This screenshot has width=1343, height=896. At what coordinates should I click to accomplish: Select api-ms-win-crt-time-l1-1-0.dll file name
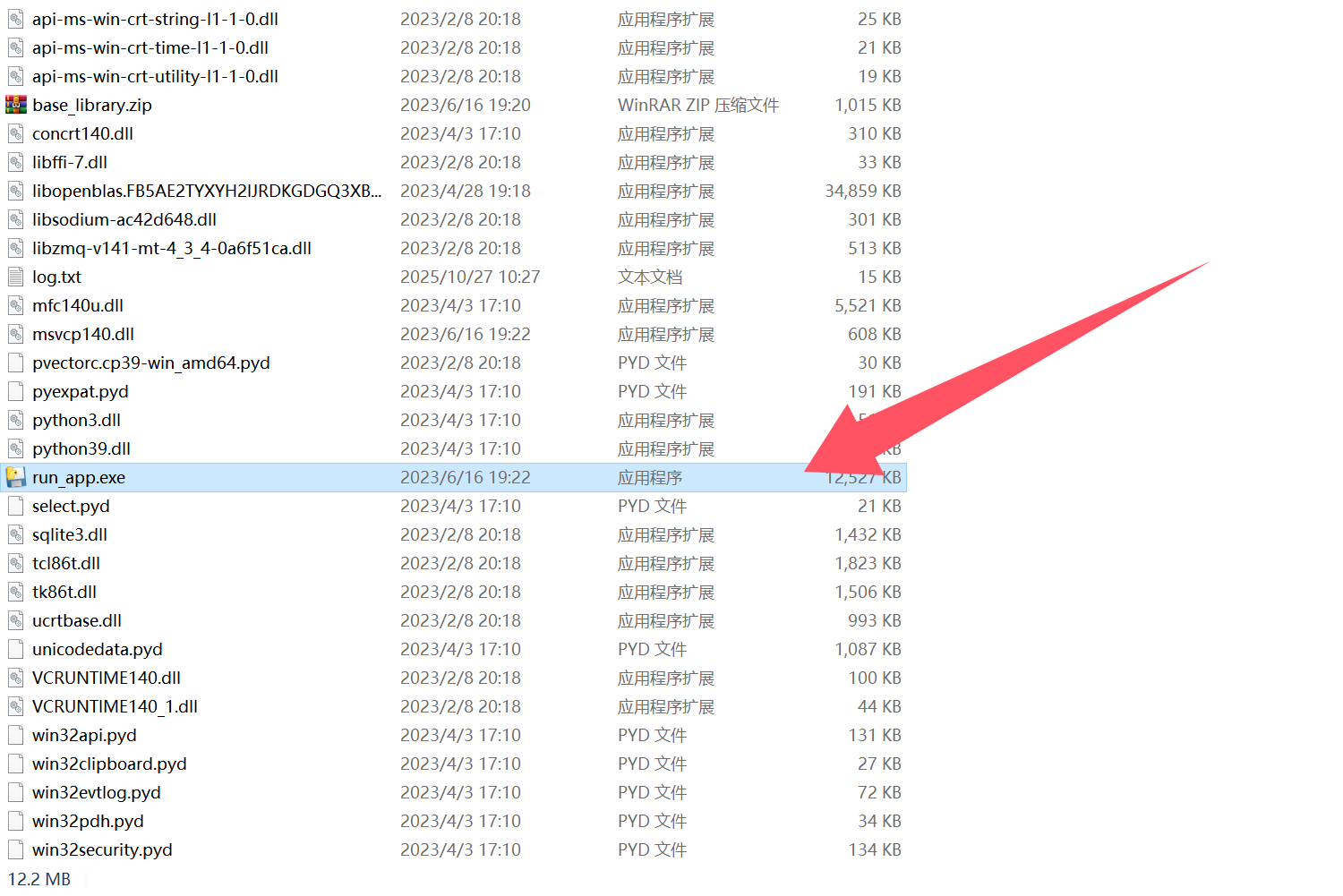pyautogui.click(x=150, y=47)
